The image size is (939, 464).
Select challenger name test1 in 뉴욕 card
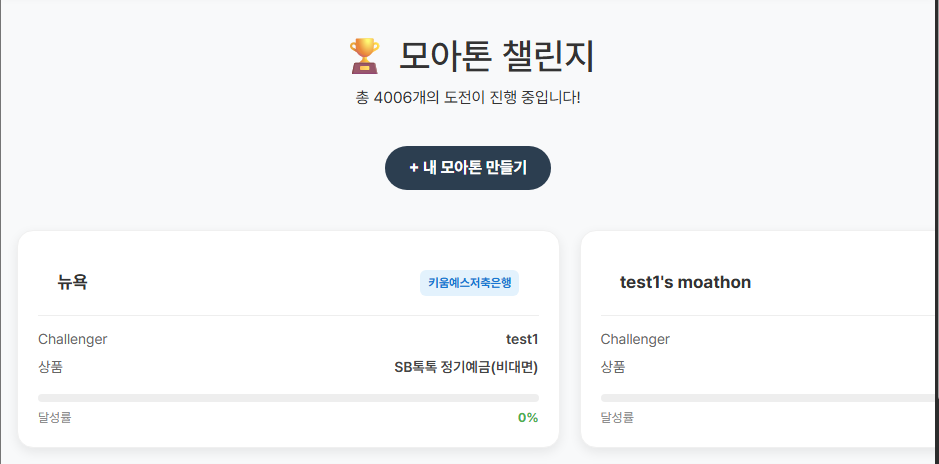[522, 339]
